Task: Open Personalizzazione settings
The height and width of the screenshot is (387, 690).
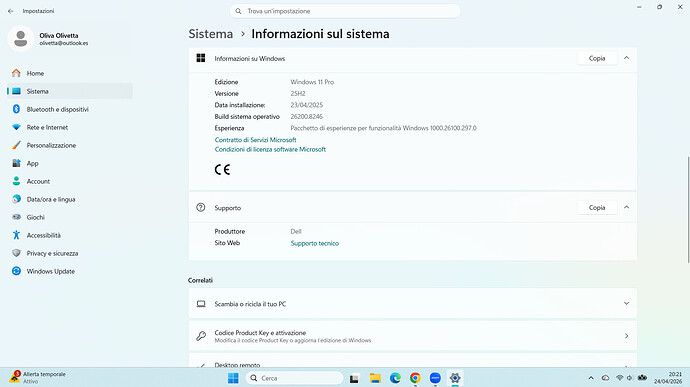Action: [70, 145]
